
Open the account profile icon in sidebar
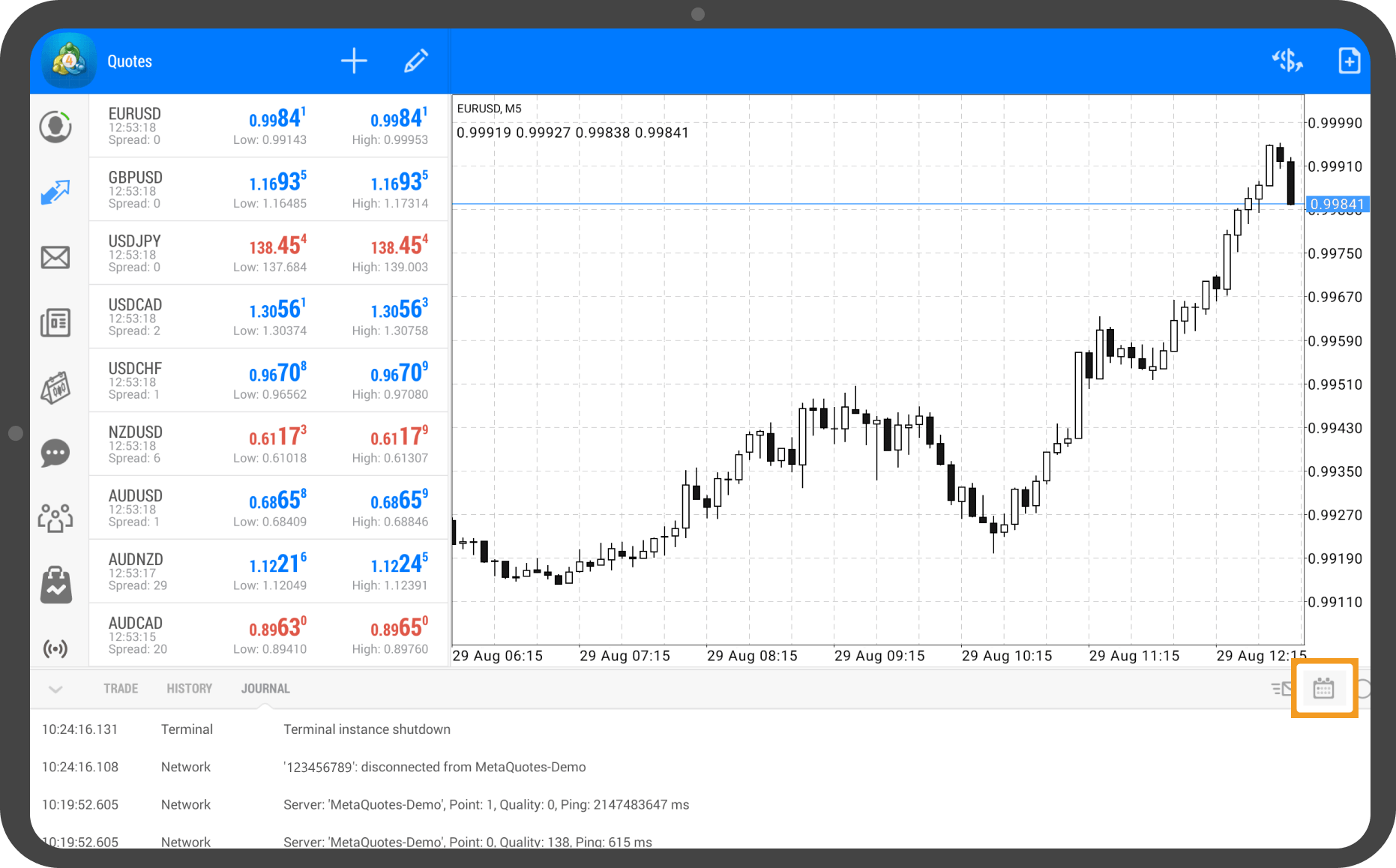(55, 127)
